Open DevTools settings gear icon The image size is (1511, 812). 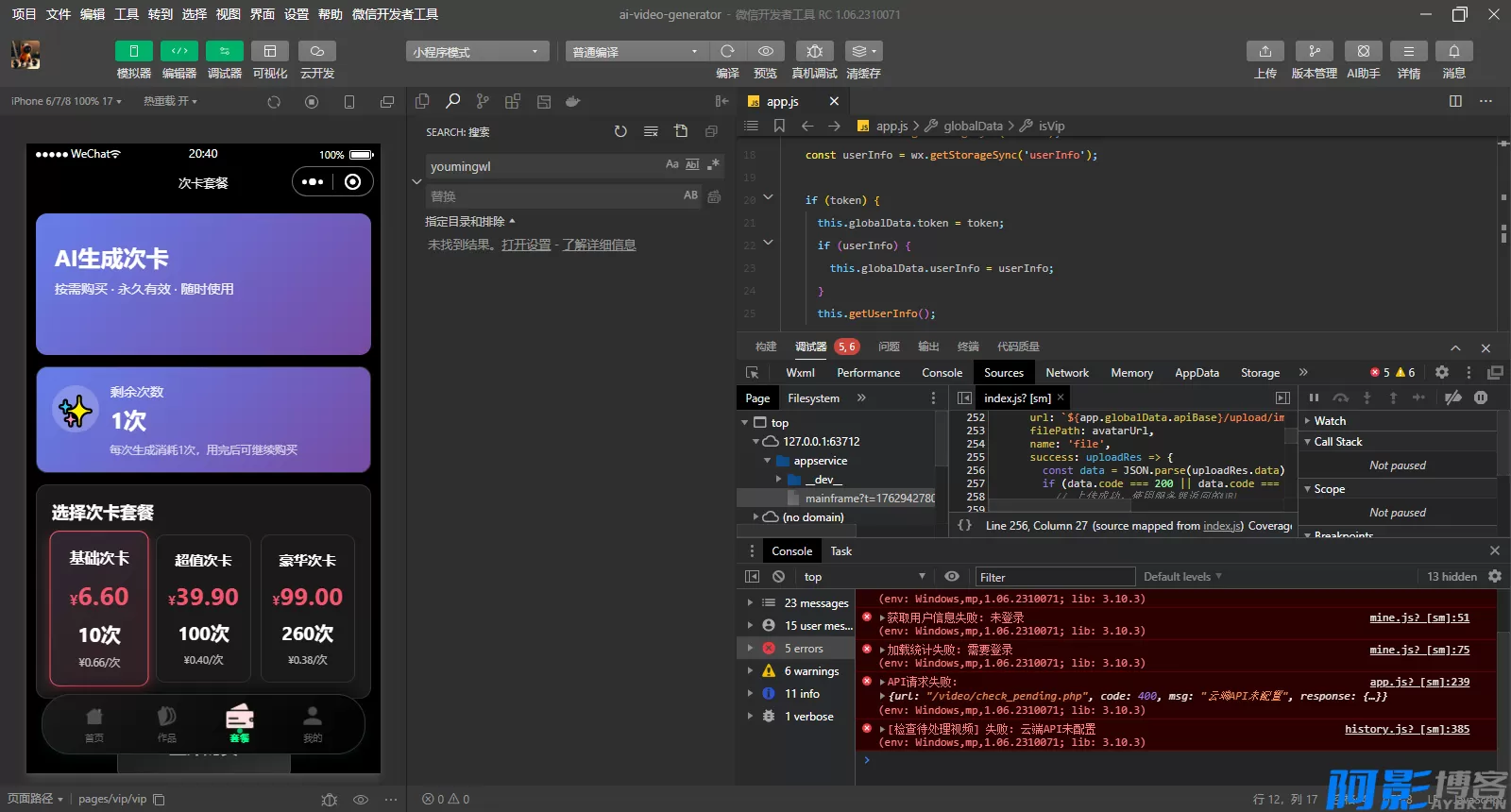[1442, 373]
